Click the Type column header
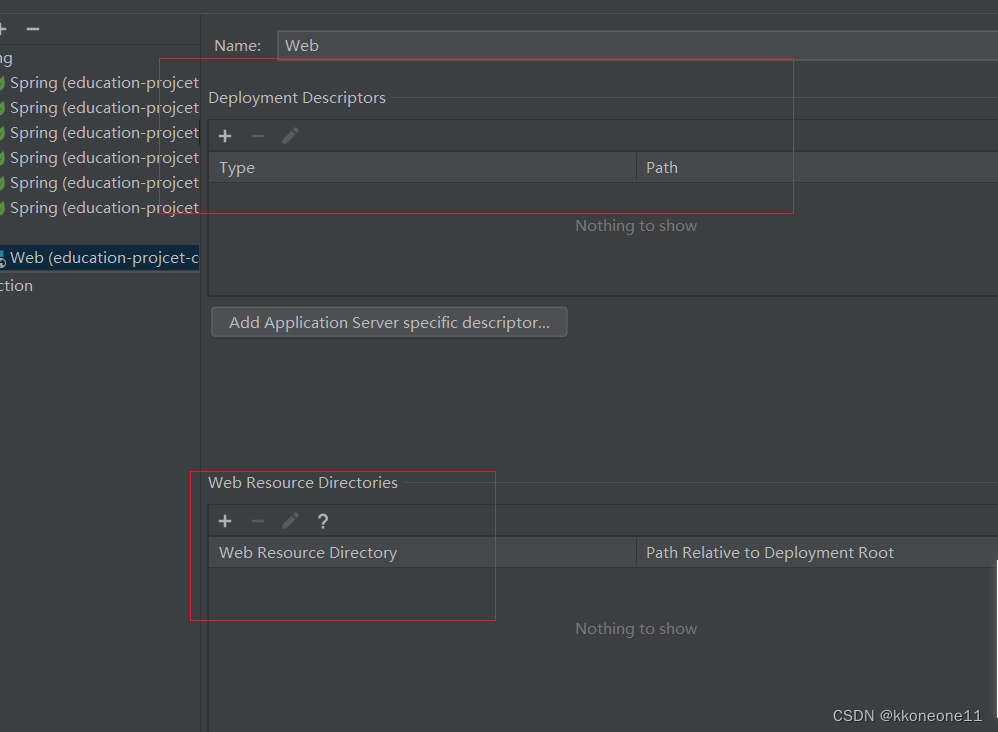Viewport: 998px width, 732px height. tap(236, 167)
